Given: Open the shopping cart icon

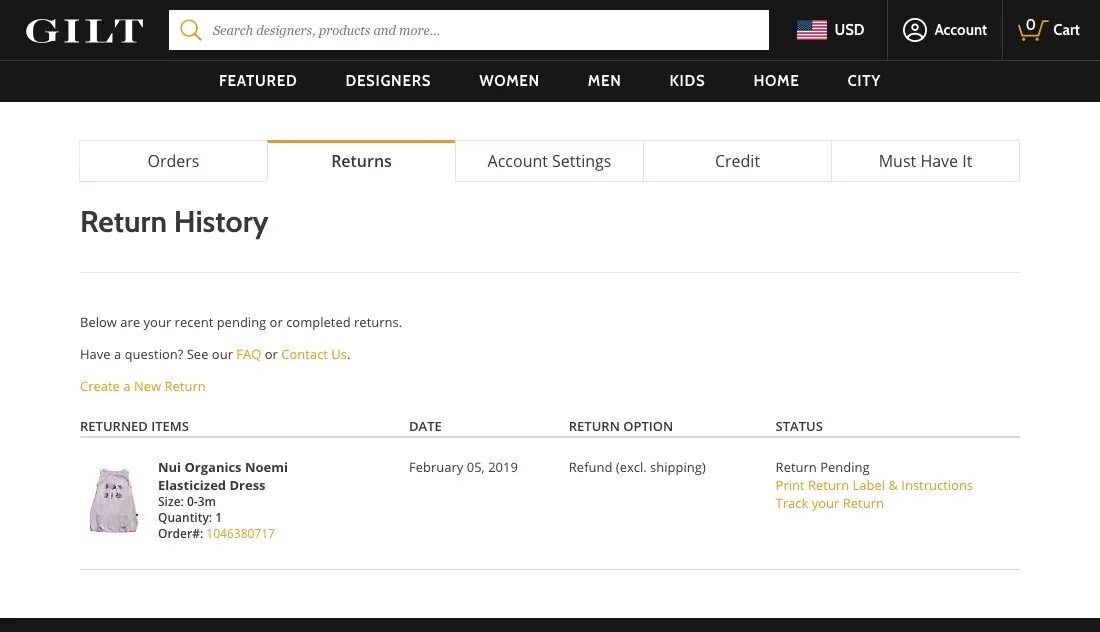Looking at the screenshot, I should [1031, 30].
